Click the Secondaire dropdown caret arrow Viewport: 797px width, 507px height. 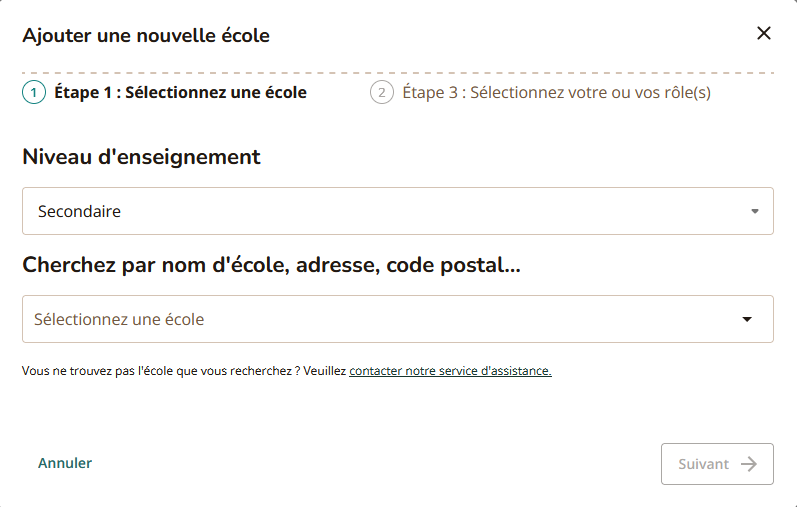click(755, 212)
